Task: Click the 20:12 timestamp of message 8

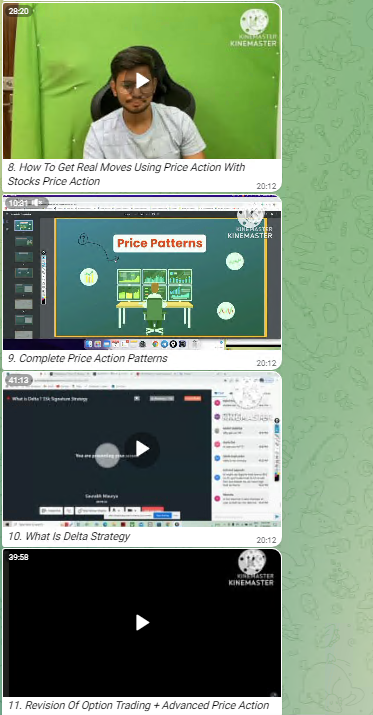Action: point(266,186)
